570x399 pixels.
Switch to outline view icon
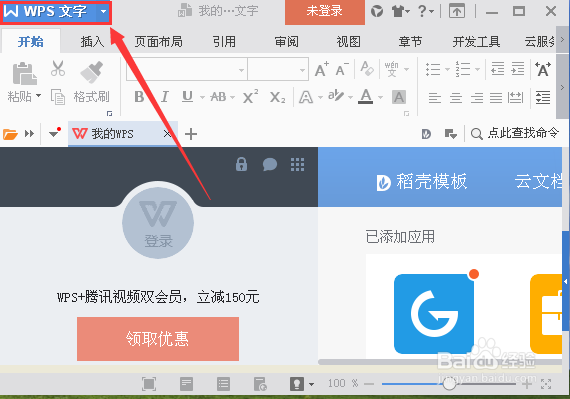coord(223,384)
